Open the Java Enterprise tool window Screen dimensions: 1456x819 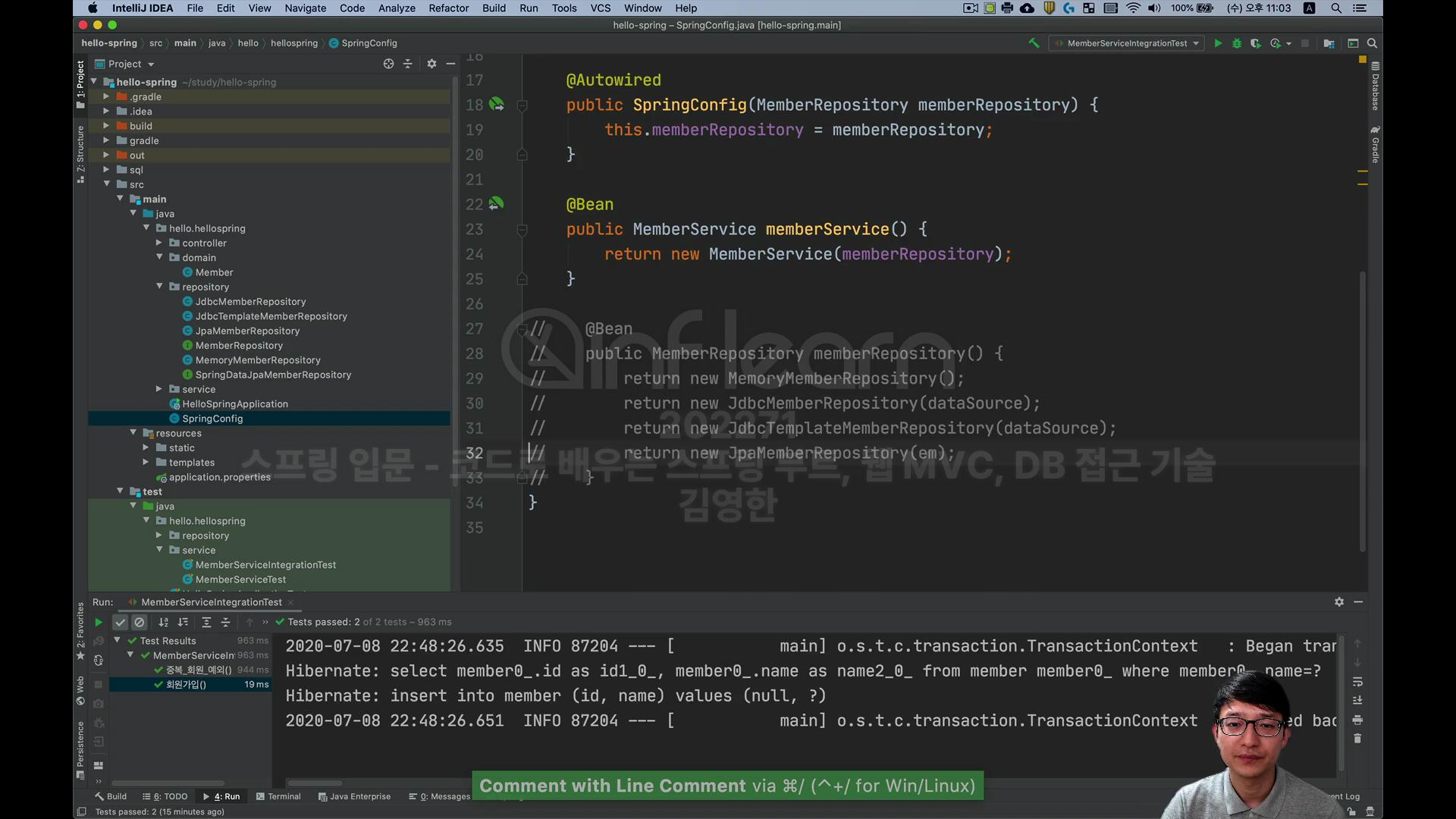tap(354, 796)
